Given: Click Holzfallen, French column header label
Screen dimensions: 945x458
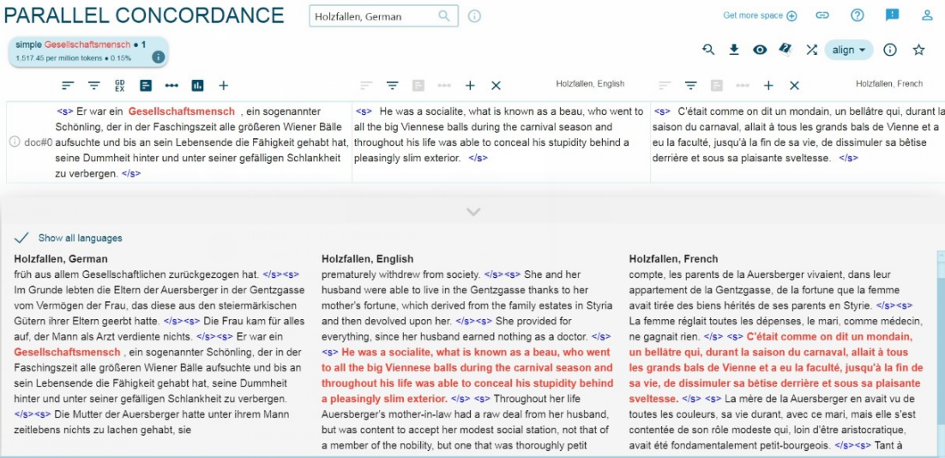Looking at the screenshot, I should [889, 84].
